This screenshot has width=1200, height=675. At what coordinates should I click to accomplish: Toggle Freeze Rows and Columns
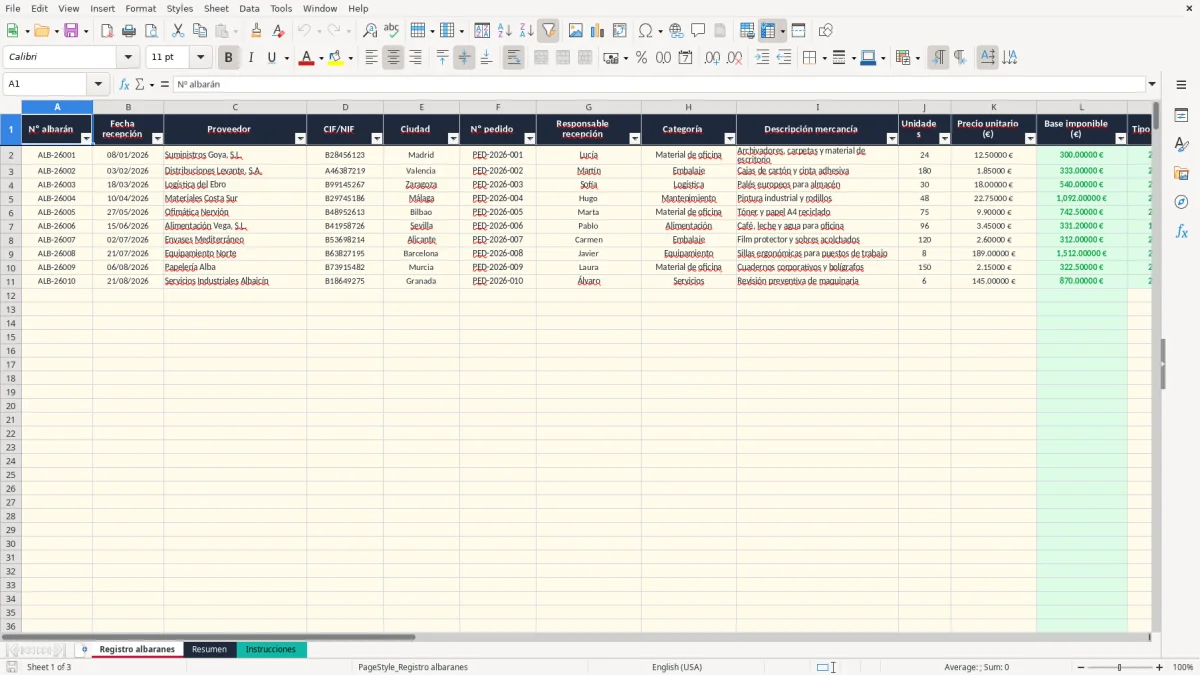pos(768,31)
